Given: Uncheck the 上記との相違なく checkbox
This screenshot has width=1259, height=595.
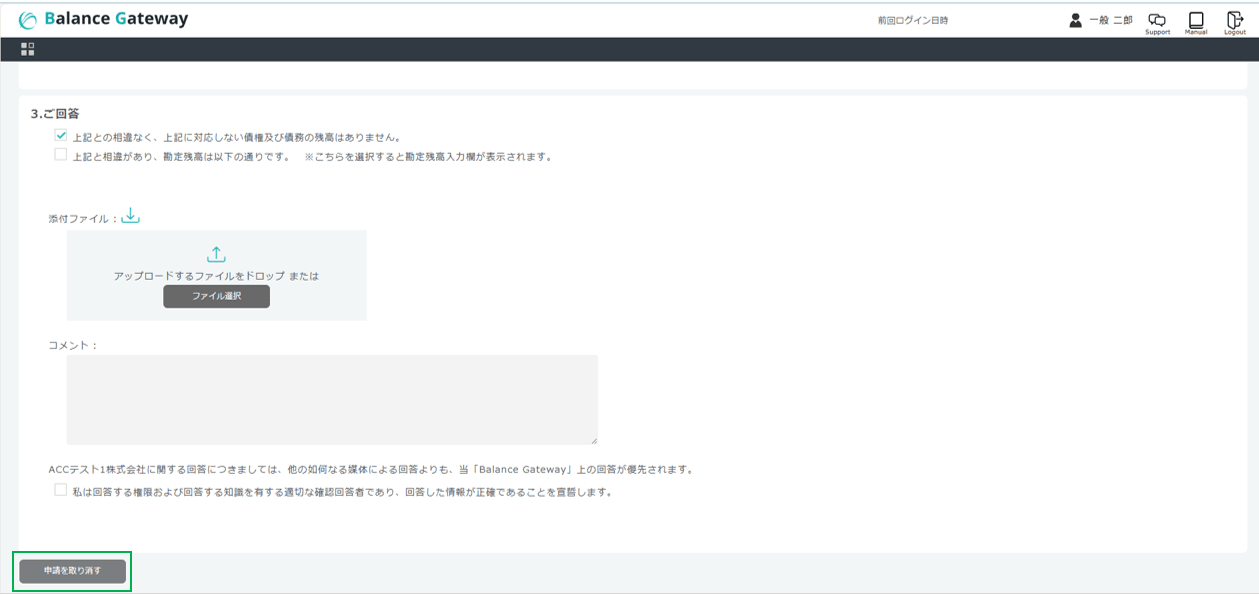Looking at the screenshot, I should point(61,135).
